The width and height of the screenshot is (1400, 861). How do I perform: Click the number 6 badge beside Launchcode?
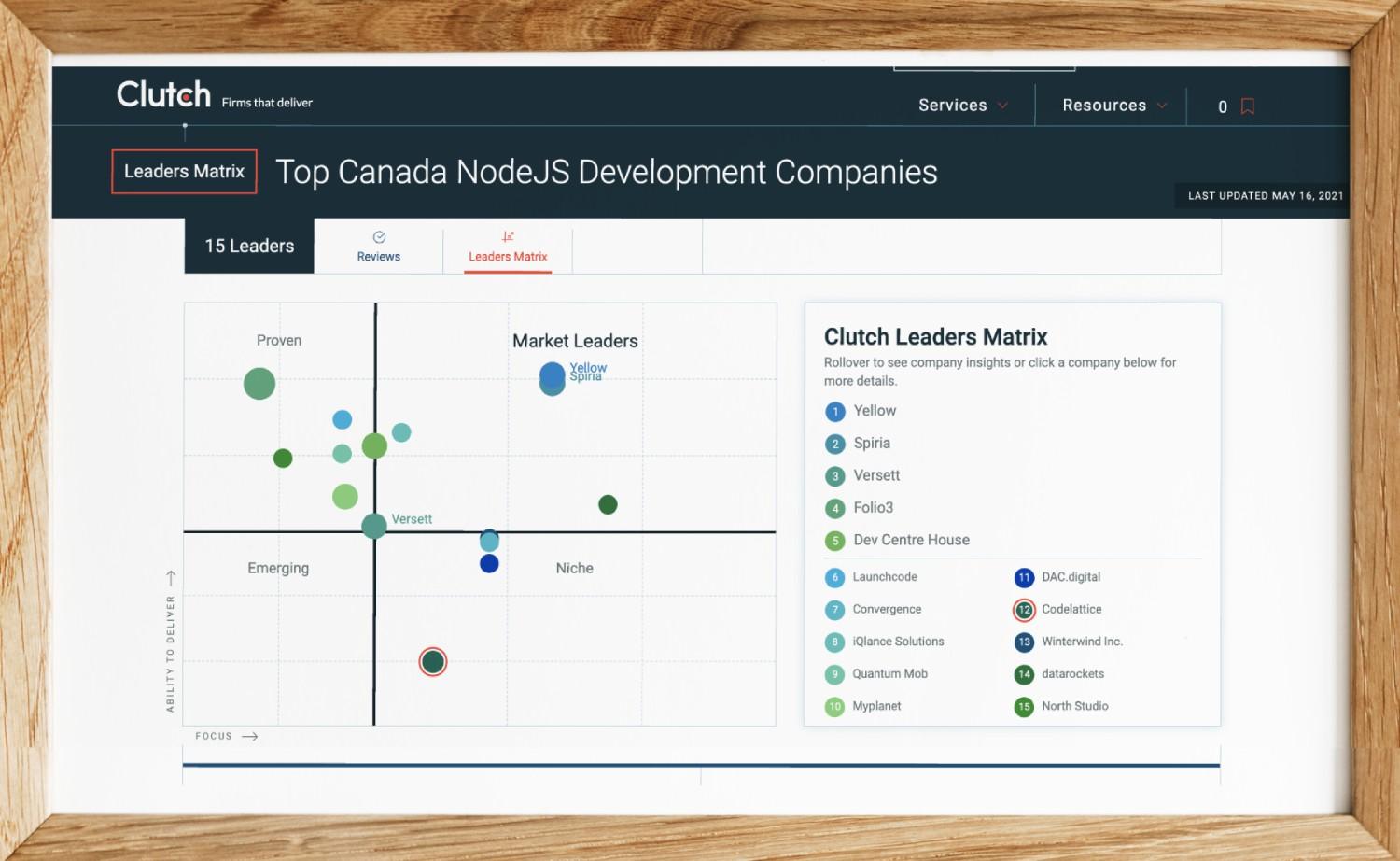coord(835,578)
